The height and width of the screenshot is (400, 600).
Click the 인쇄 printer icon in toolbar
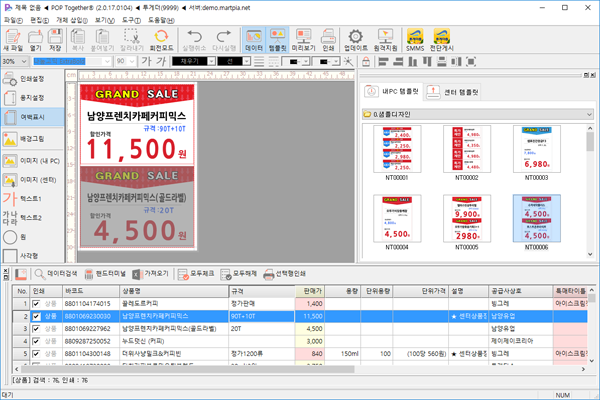tap(328, 40)
